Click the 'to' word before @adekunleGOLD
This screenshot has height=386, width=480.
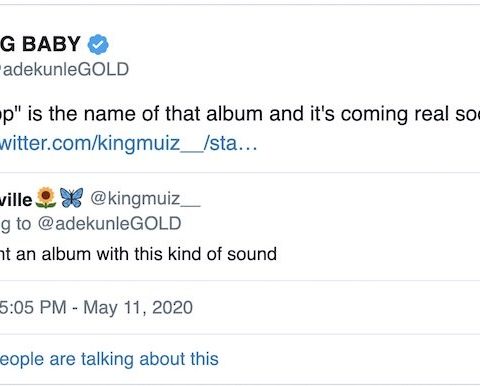(24, 224)
